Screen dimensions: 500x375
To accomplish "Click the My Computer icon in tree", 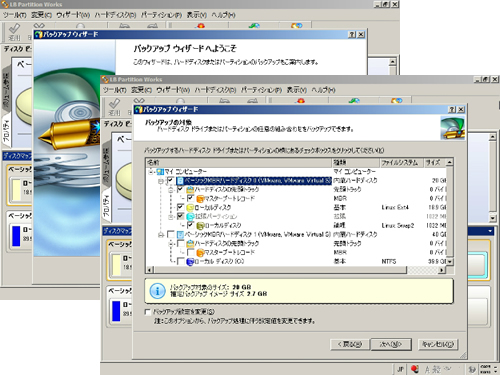I will (160, 172).
